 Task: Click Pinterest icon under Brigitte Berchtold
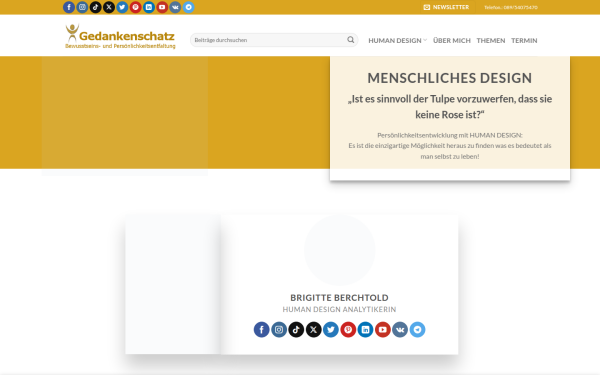pos(348,329)
